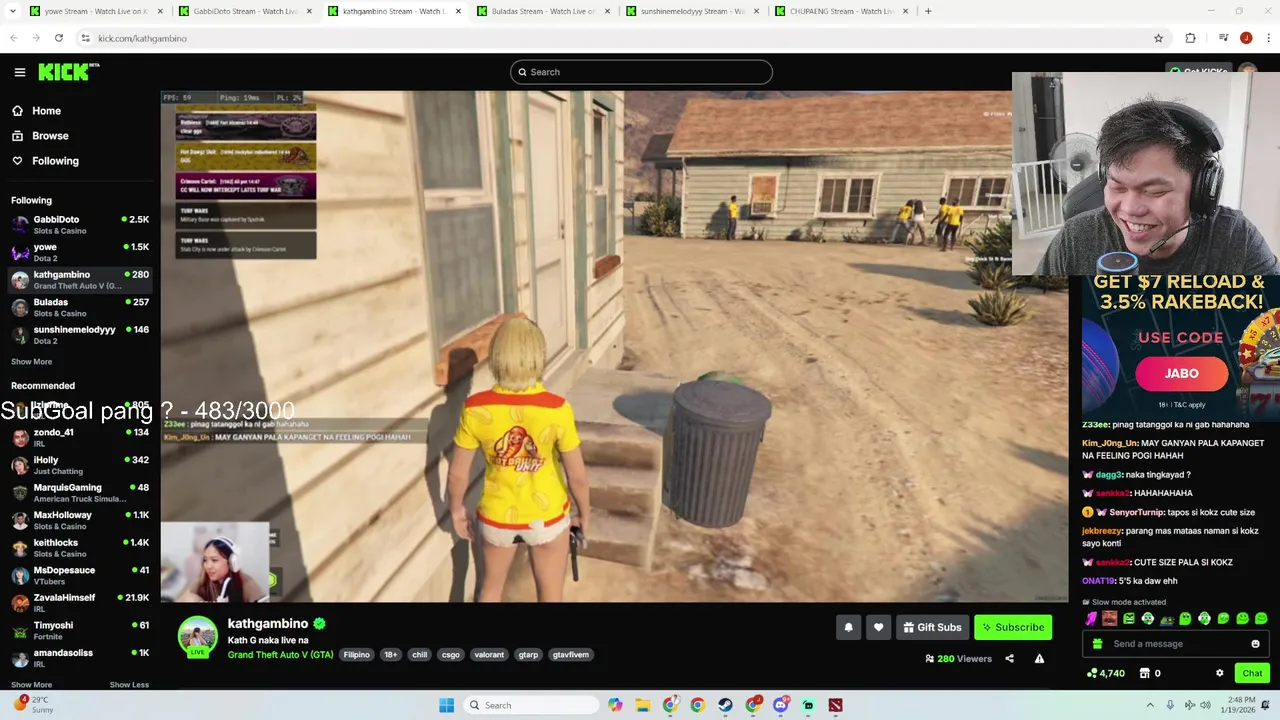Open Timyoshi recommended channel
Viewport: 1280px width, 720px height.
click(80, 631)
